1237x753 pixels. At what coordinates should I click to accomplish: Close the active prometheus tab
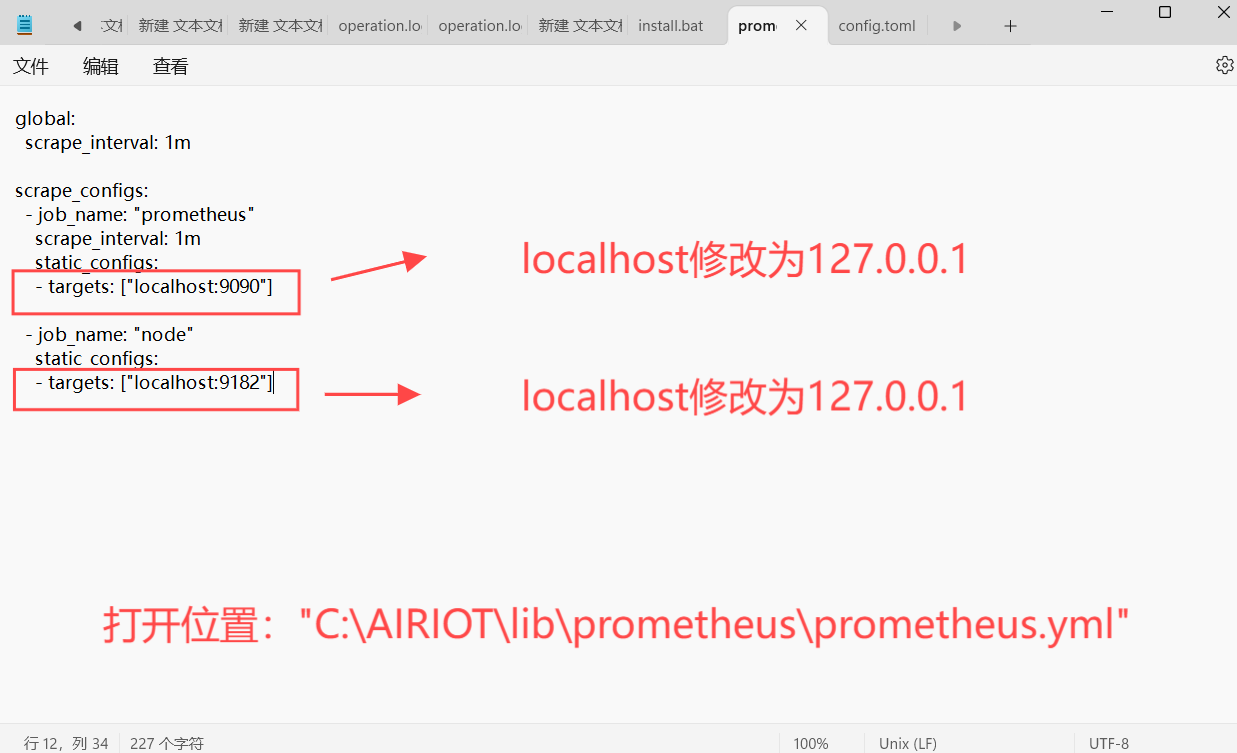click(x=801, y=26)
